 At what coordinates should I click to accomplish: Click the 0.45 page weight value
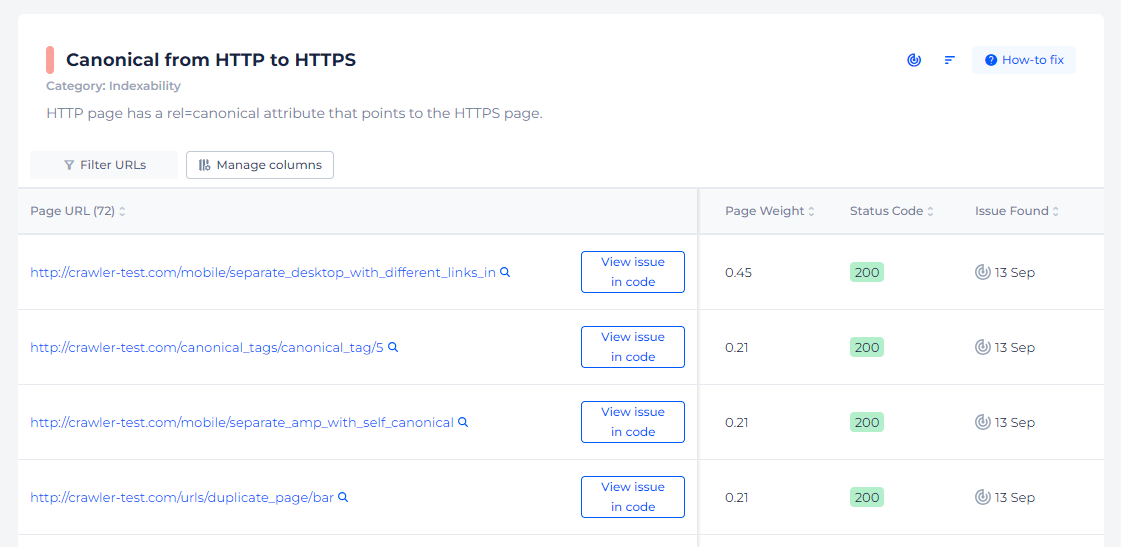tap(739, 272)
